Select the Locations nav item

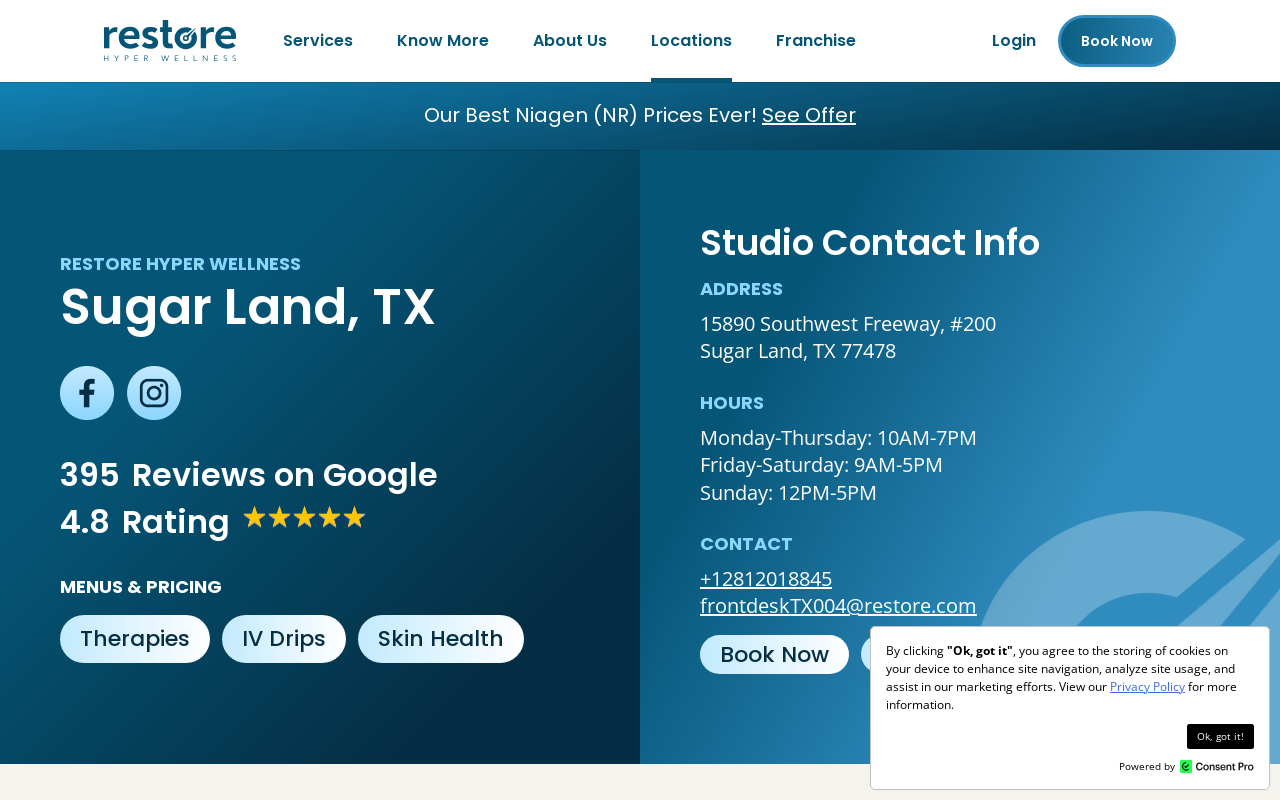coord(691,41)
